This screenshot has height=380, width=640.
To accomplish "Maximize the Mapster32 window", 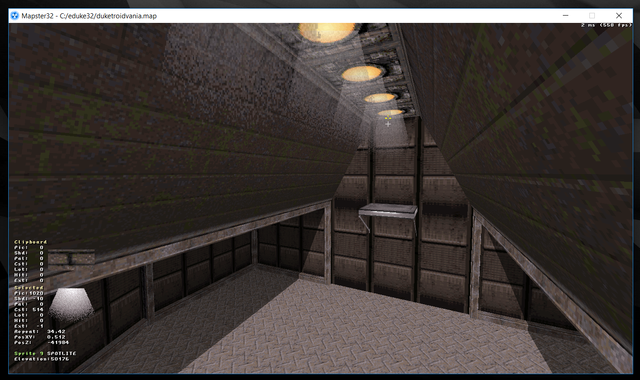I will pos(592,16).
